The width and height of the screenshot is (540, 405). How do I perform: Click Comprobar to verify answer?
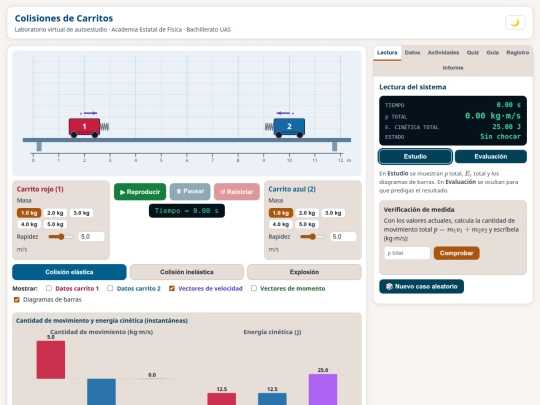(x=456, y=253)
